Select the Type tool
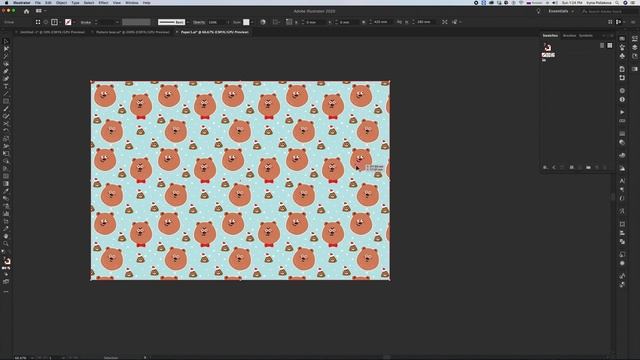 click(6, 86)
